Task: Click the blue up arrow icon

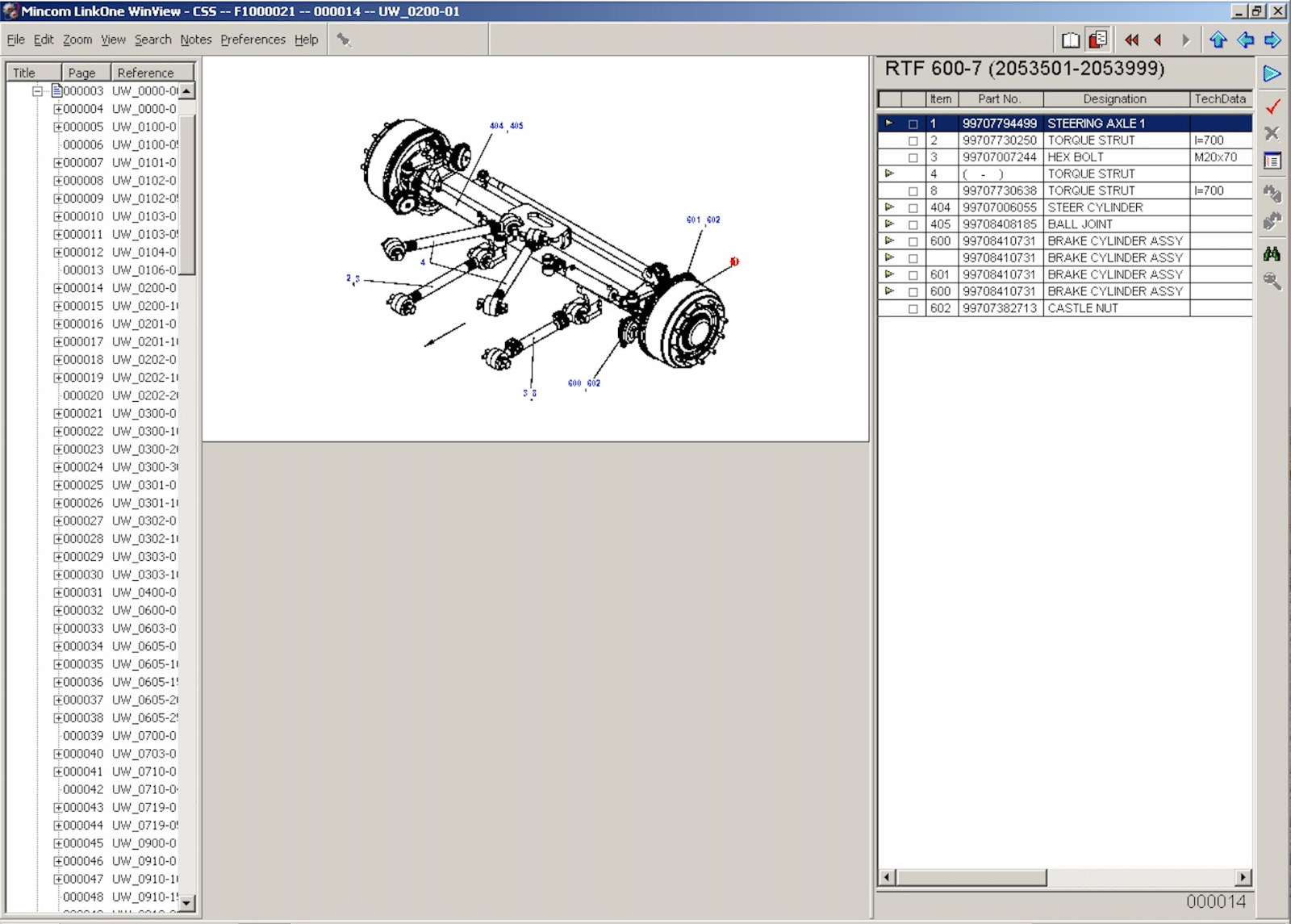Action: [x=1218, y=40]
